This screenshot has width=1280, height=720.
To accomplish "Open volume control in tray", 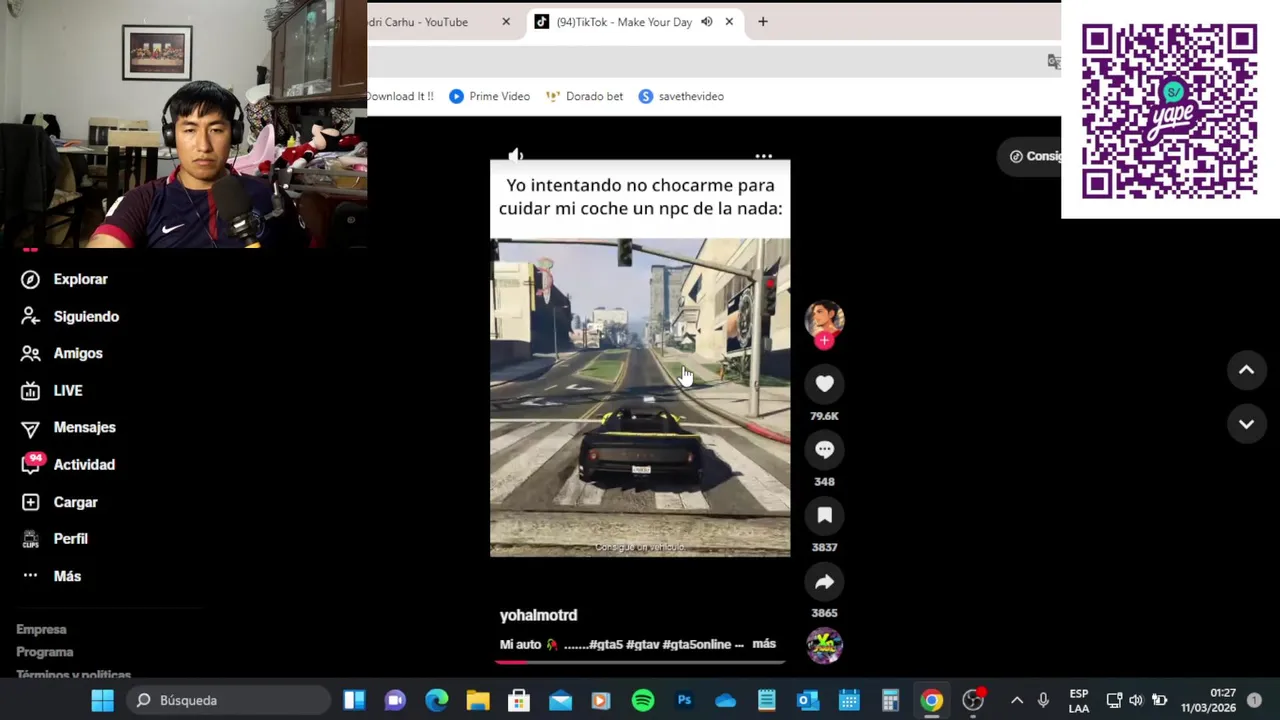I will point(1136,700).
